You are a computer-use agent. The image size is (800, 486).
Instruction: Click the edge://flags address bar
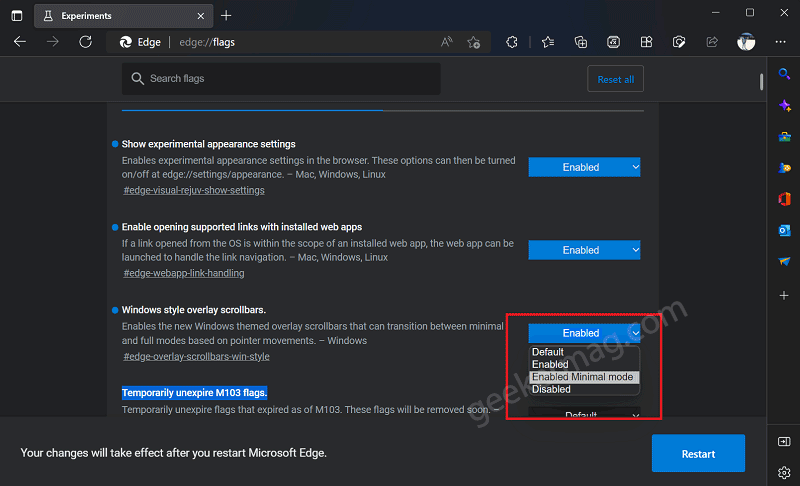coord(298,42)
